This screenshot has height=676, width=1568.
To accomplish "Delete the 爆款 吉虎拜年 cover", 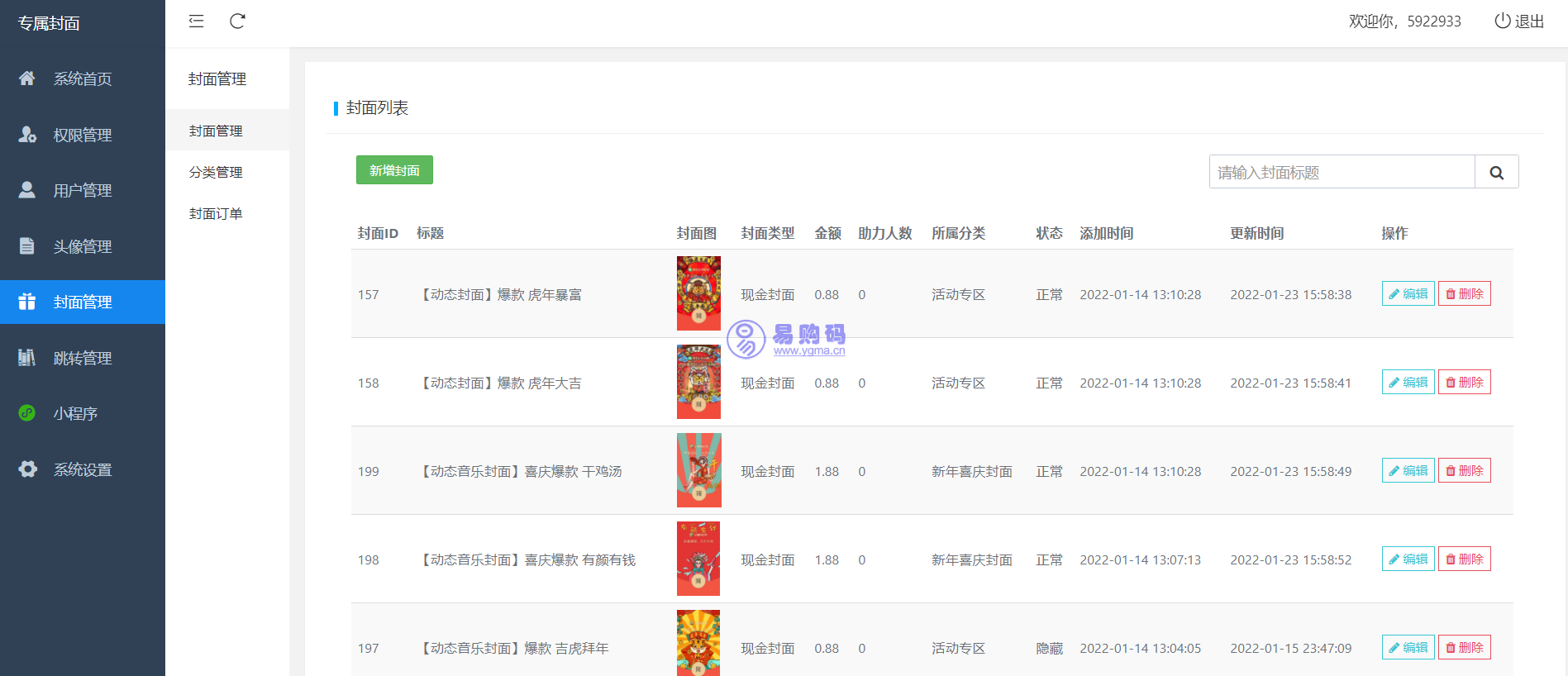I will (x=1464, y=648).
